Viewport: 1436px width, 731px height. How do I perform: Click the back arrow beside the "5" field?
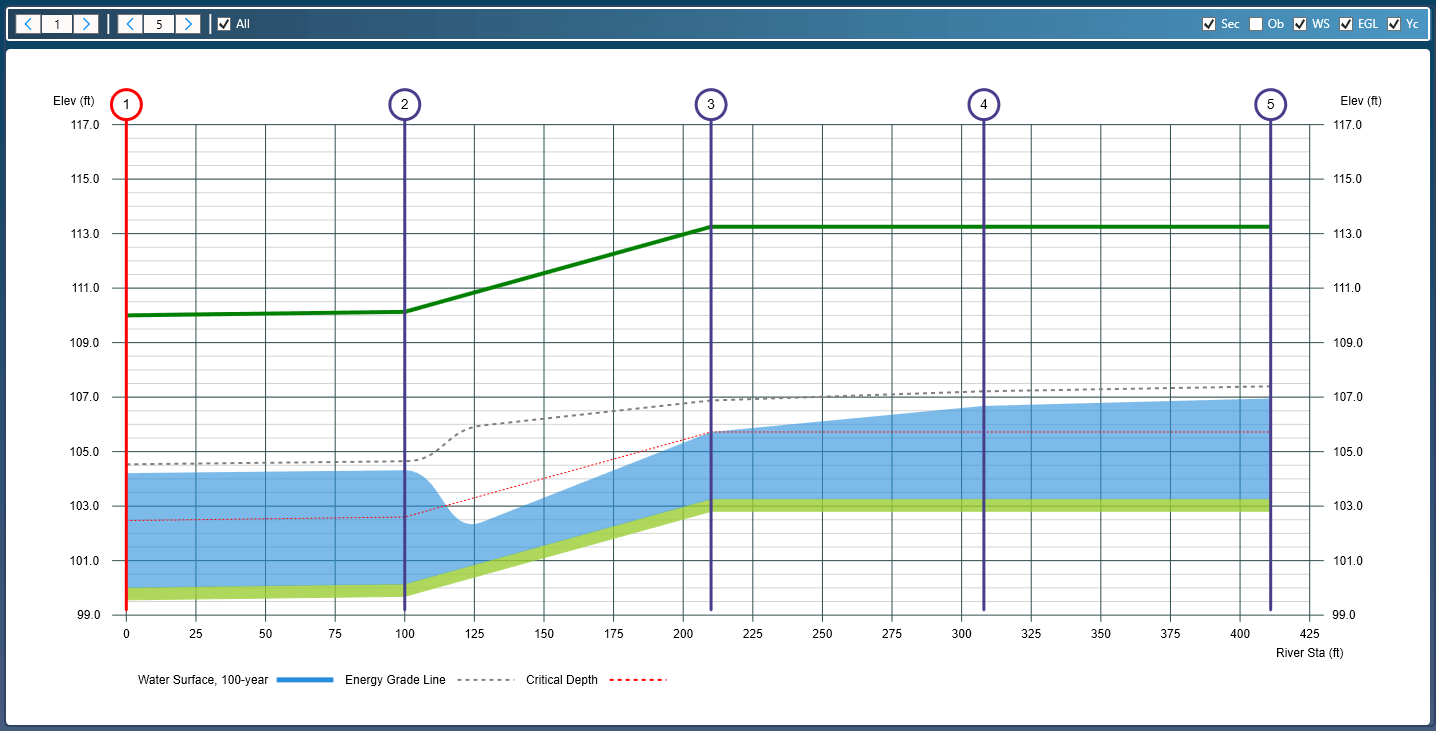coord(129,23)
